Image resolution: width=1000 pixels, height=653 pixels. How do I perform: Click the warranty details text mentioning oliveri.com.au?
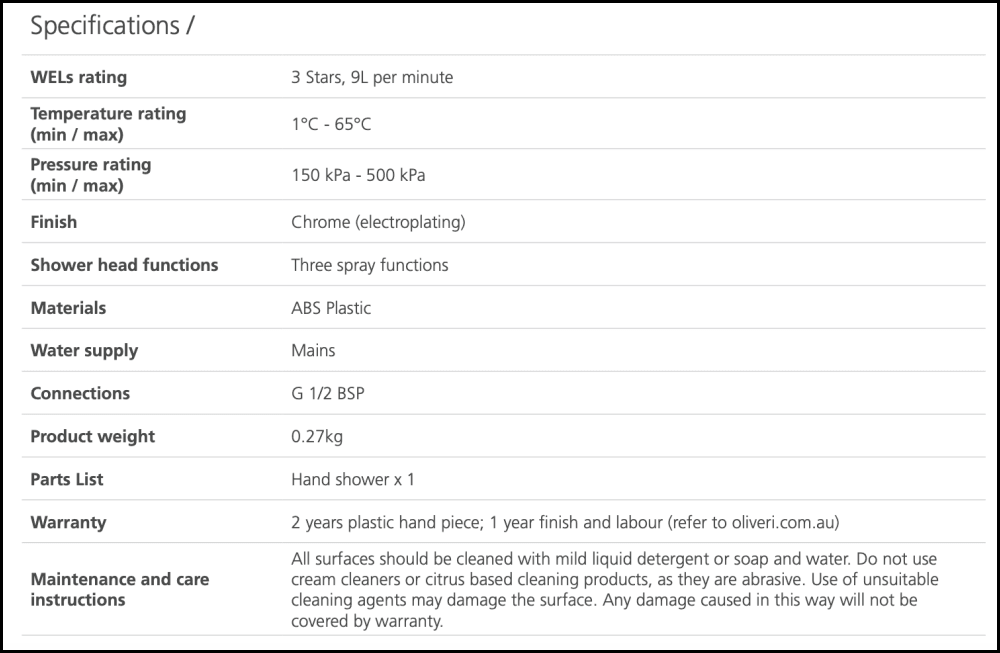(565, 523)
